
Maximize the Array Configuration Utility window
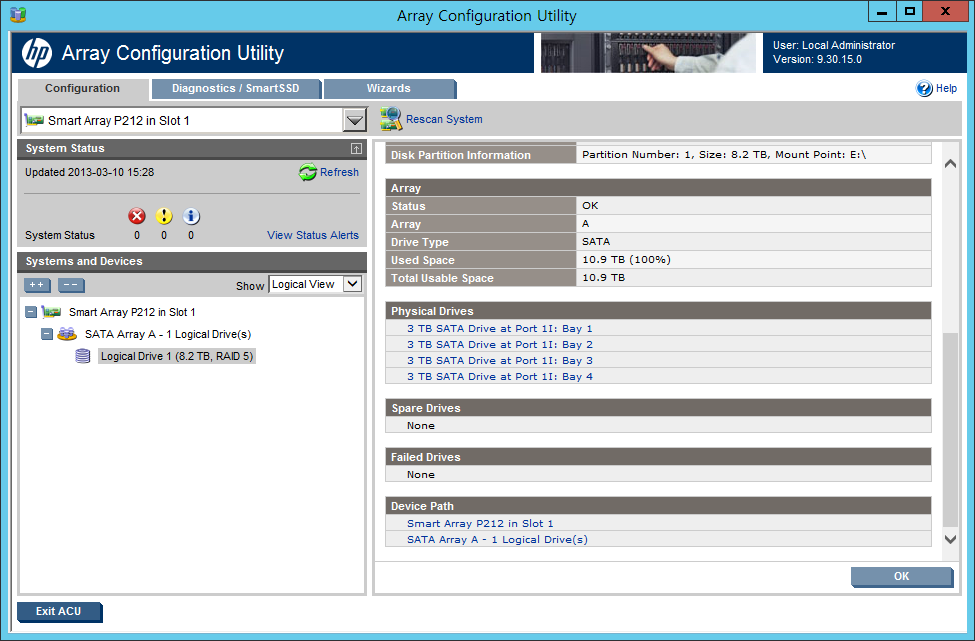click(x=910, y=12)
